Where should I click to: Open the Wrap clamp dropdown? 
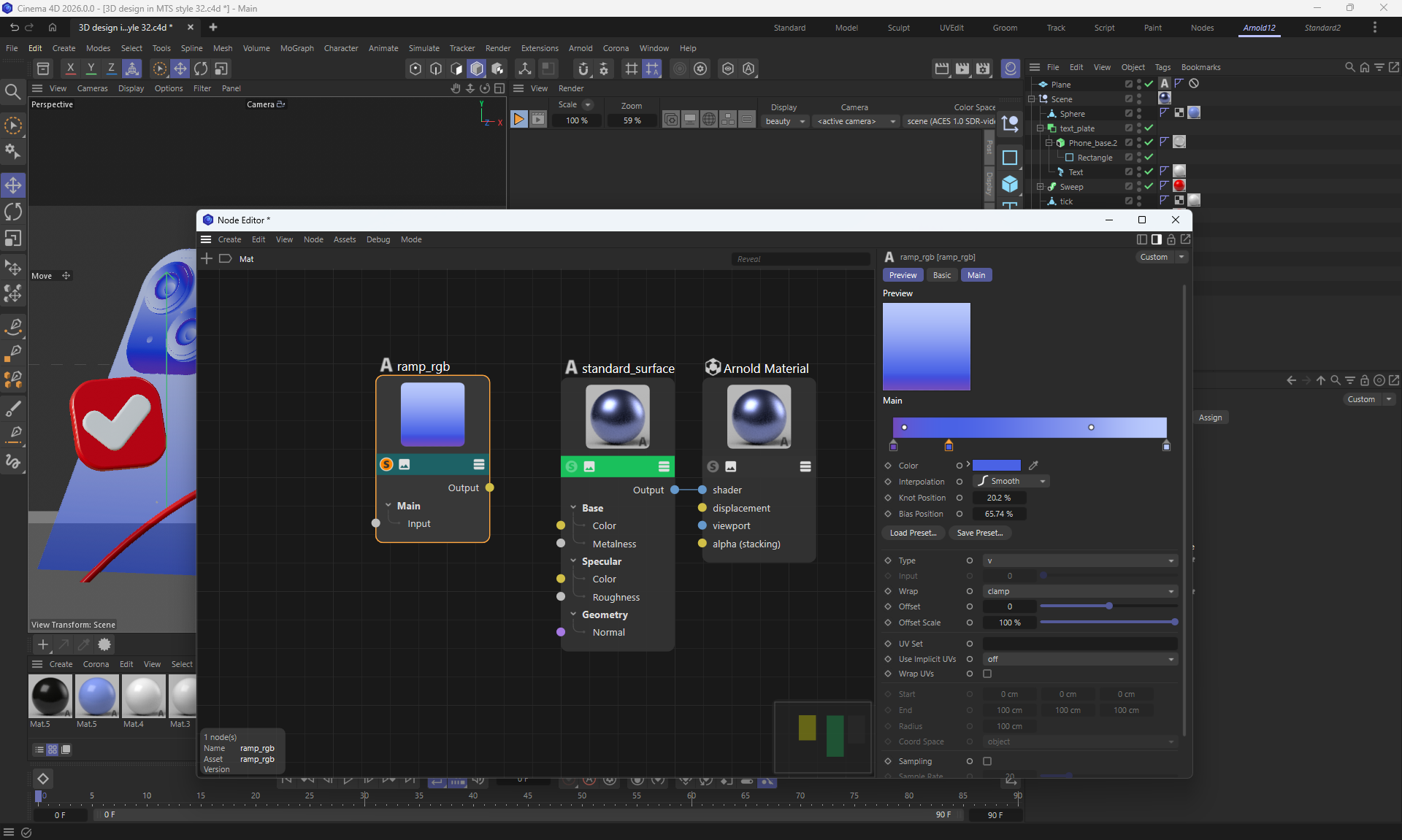pyautogui.click(x=1079, y=591)
